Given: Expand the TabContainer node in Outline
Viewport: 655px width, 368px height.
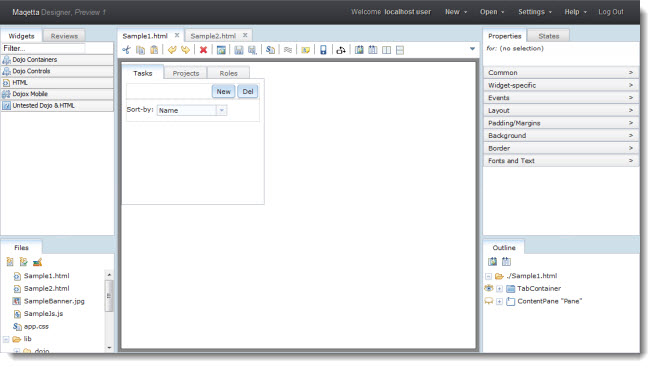Looking at the screenshot, I should point(499,289).
